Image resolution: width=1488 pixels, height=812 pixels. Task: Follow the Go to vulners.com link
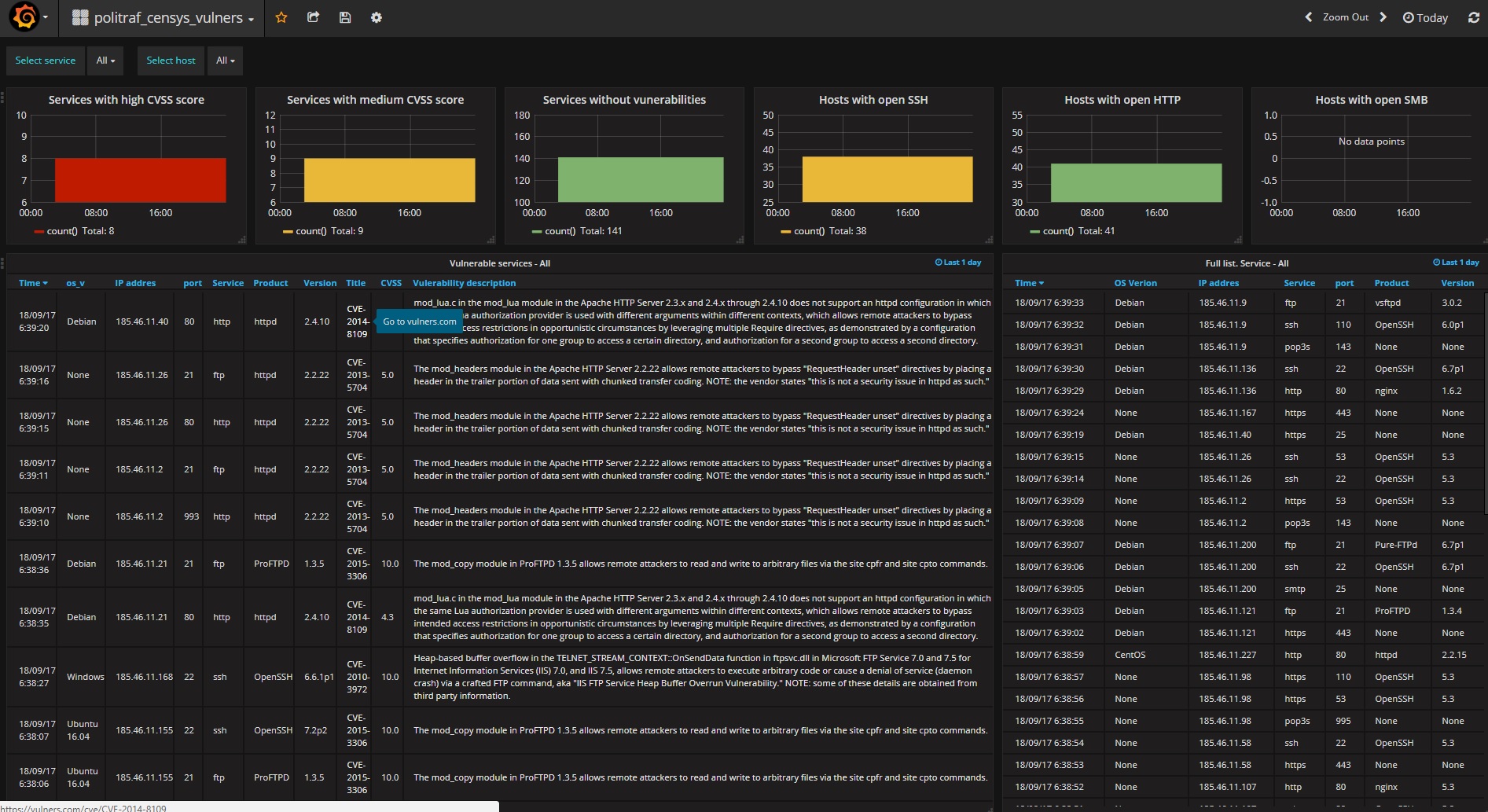[420, 321]
